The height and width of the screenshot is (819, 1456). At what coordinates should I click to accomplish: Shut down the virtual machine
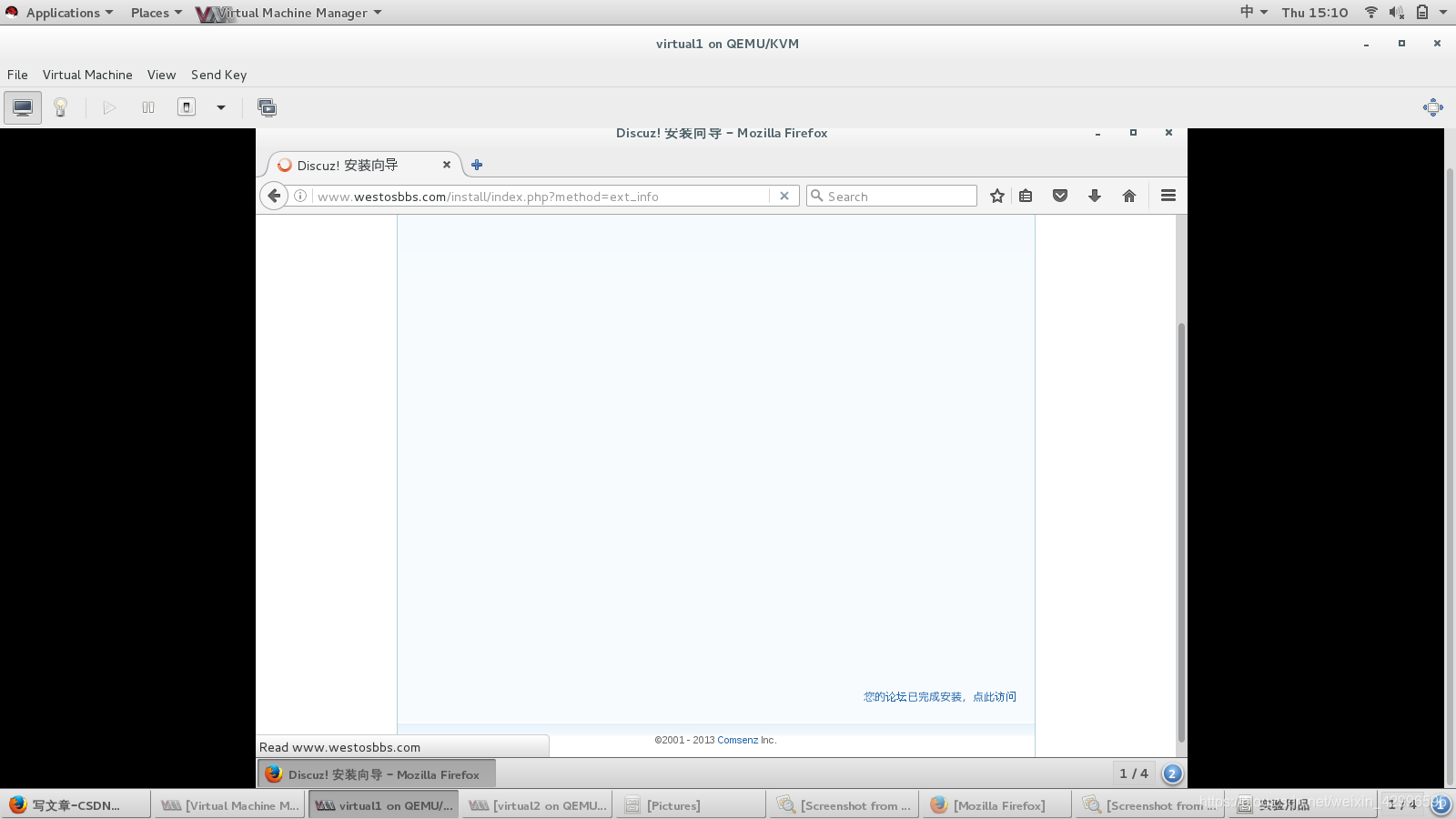[x=187, y=107]
